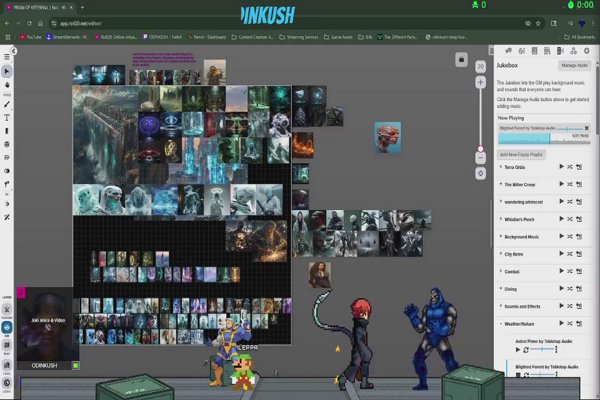Stop the Now Playing Blighted Forest track
The image size is (600, 400).
(586, 128)
